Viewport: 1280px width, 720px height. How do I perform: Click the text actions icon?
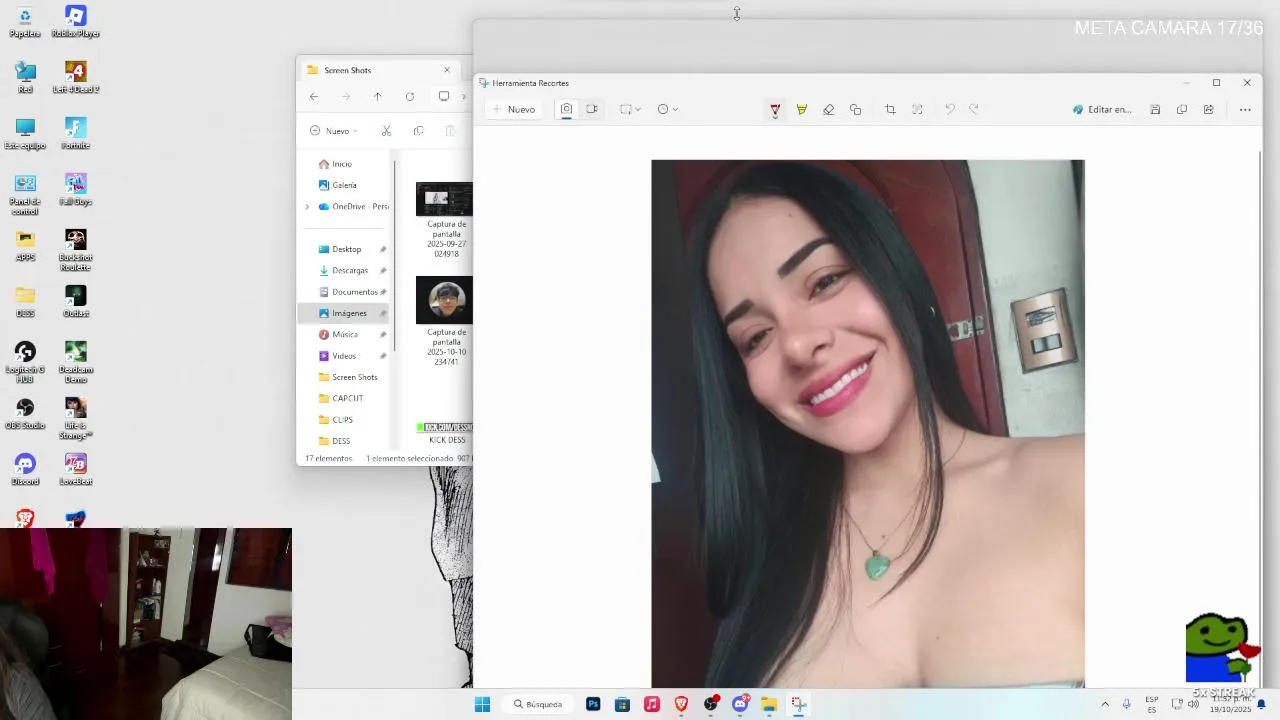click(917, 109)
